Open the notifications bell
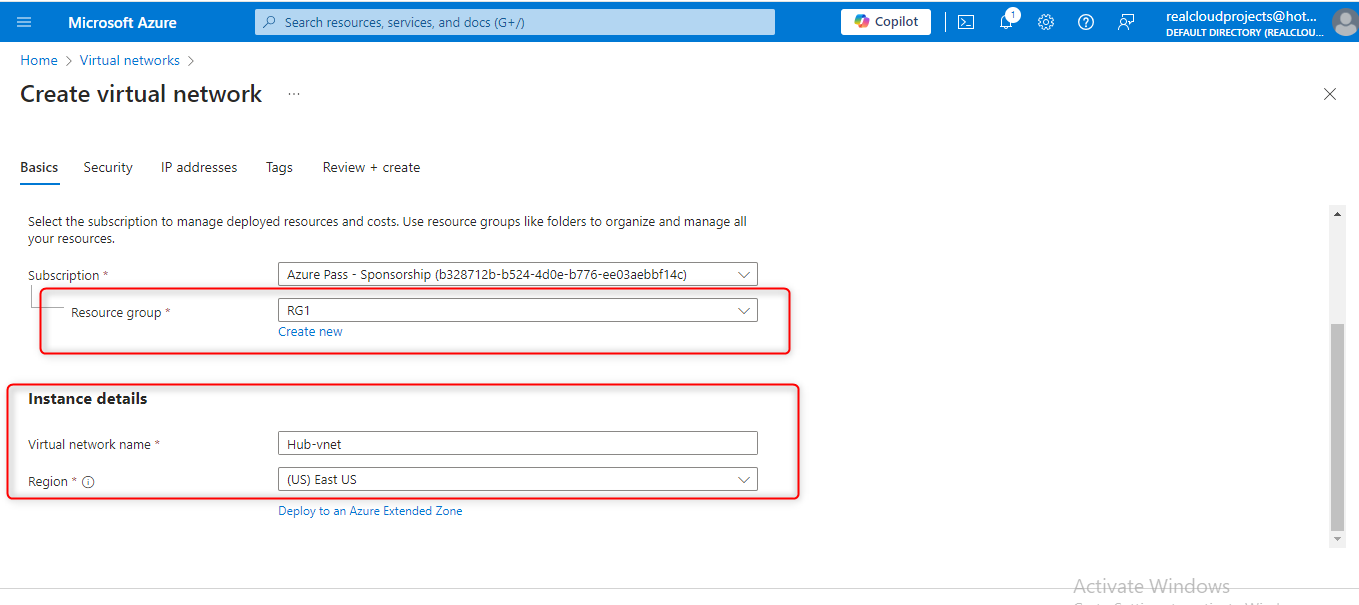1359x605 pixels. 1007,22
